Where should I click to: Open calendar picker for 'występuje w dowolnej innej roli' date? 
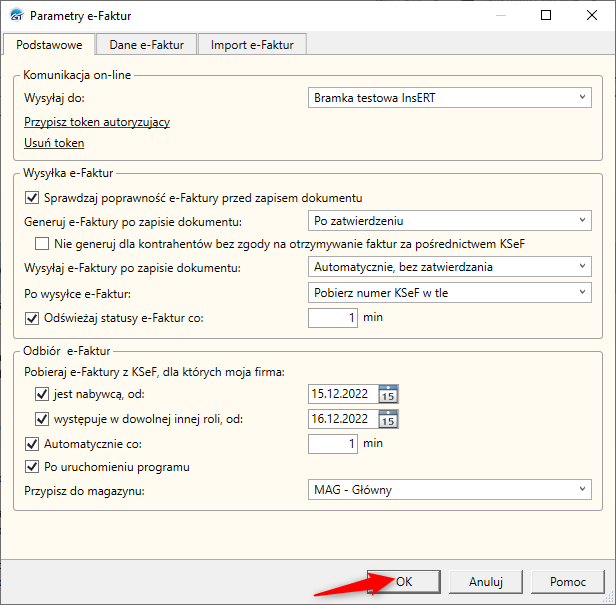390,419
